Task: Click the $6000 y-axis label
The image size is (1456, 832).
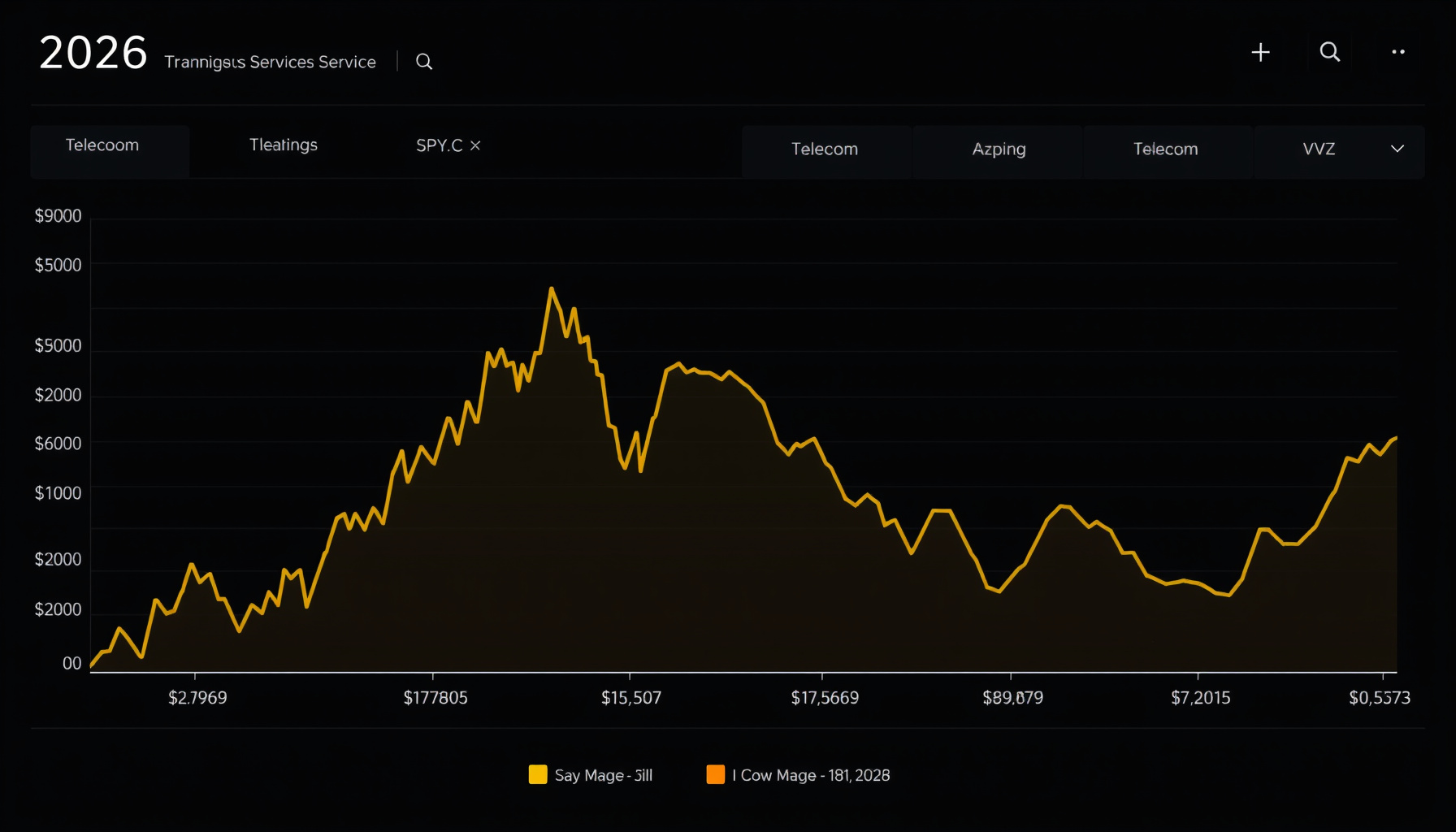Action: pos(58,444)
